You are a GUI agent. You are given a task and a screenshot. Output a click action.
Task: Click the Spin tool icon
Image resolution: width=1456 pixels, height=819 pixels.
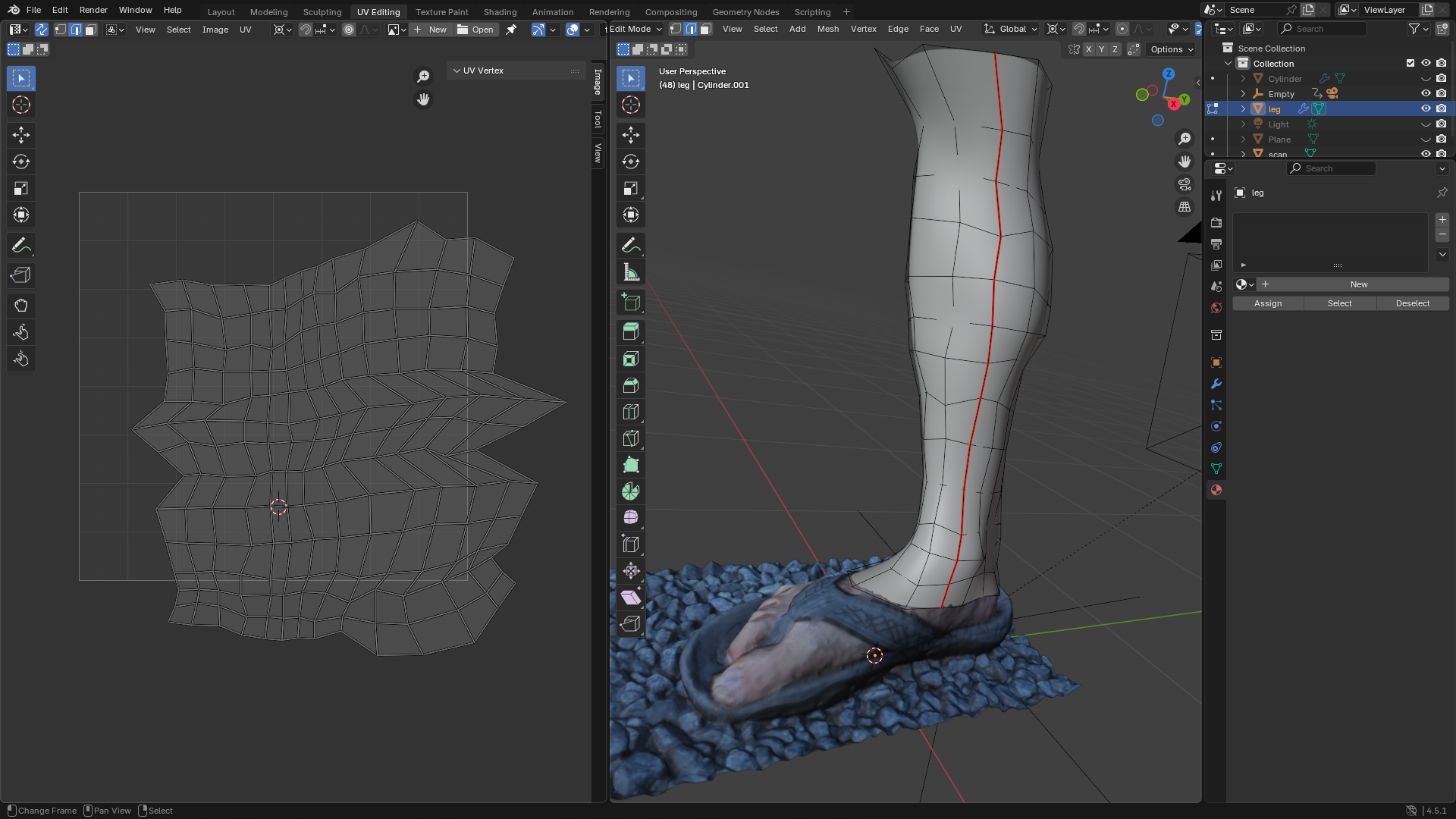point(630,491)
